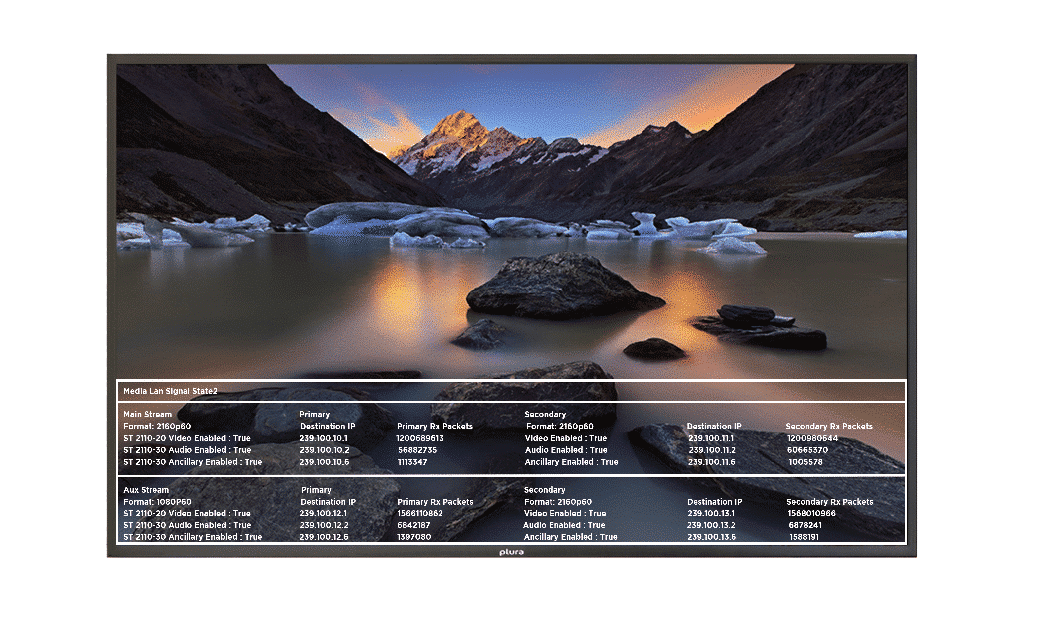Click the Main Stream Format: 2160p60 label under Secondary
The width and height of the screenshot is (1042, 621).
pyautogui.click(x=560, y=426)
